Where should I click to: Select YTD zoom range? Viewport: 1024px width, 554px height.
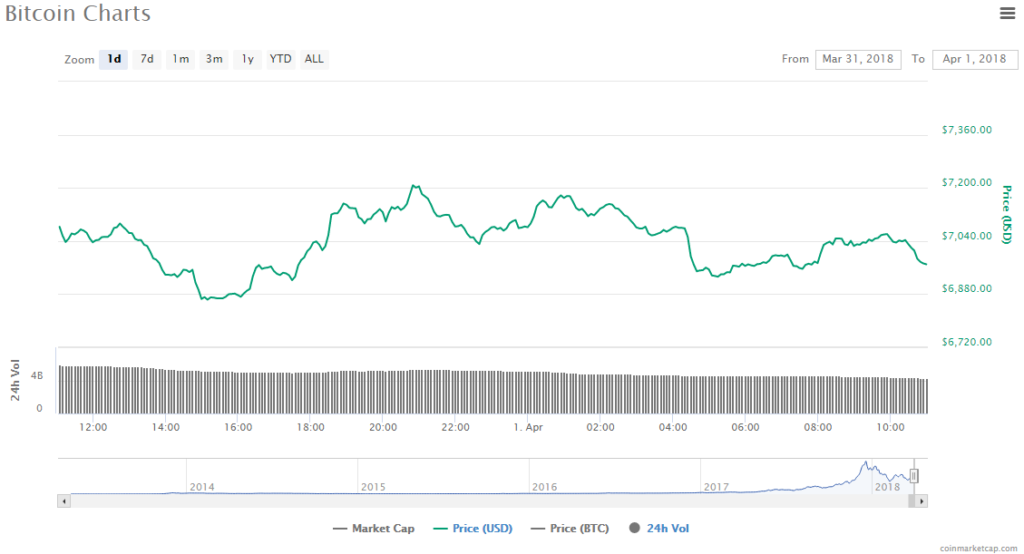tap(281, 59)
